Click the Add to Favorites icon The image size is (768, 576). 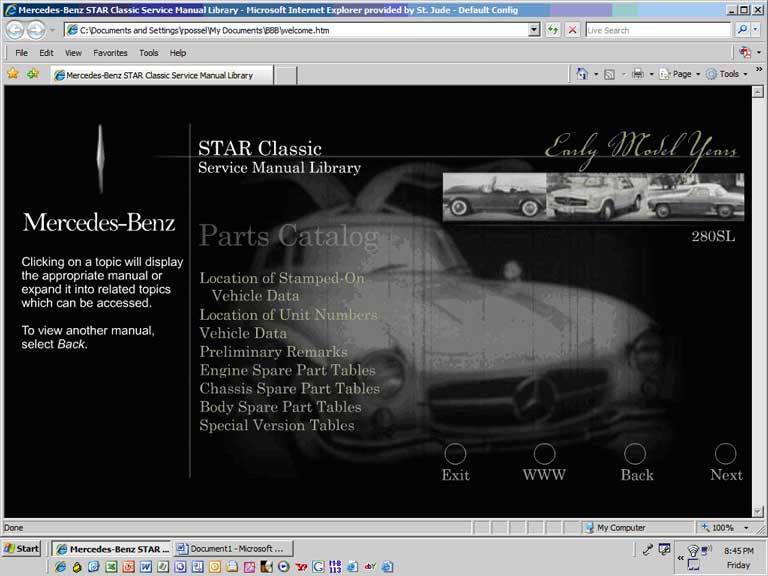click(33, 74)
